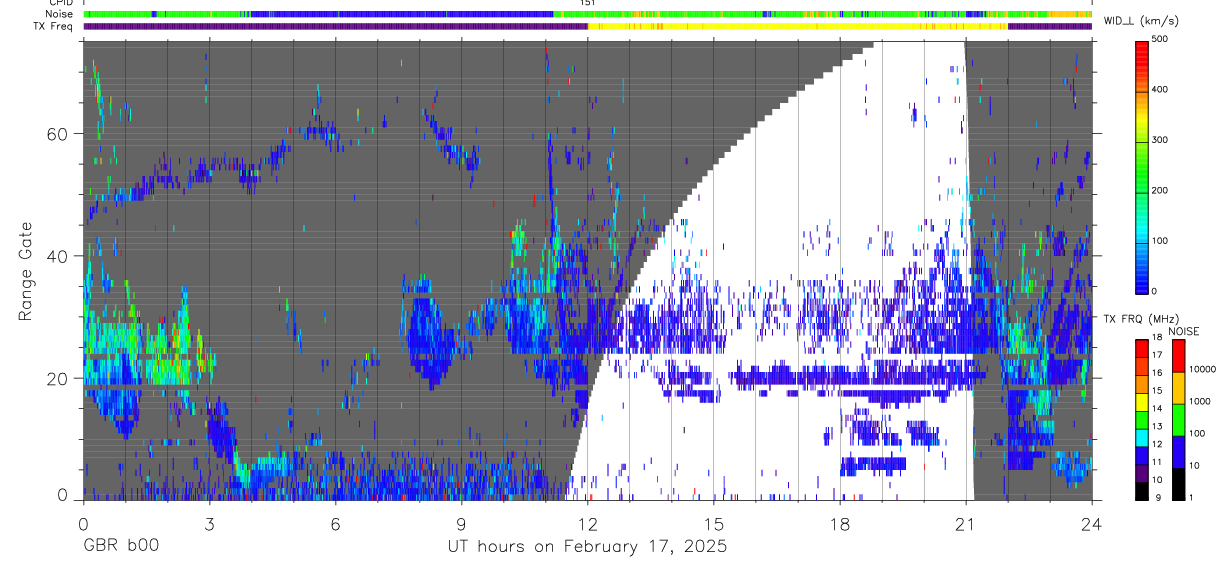The image size is (1228, 567).
Task: Pick the blue segment of NOISE legend
Action: [1178, 452]
